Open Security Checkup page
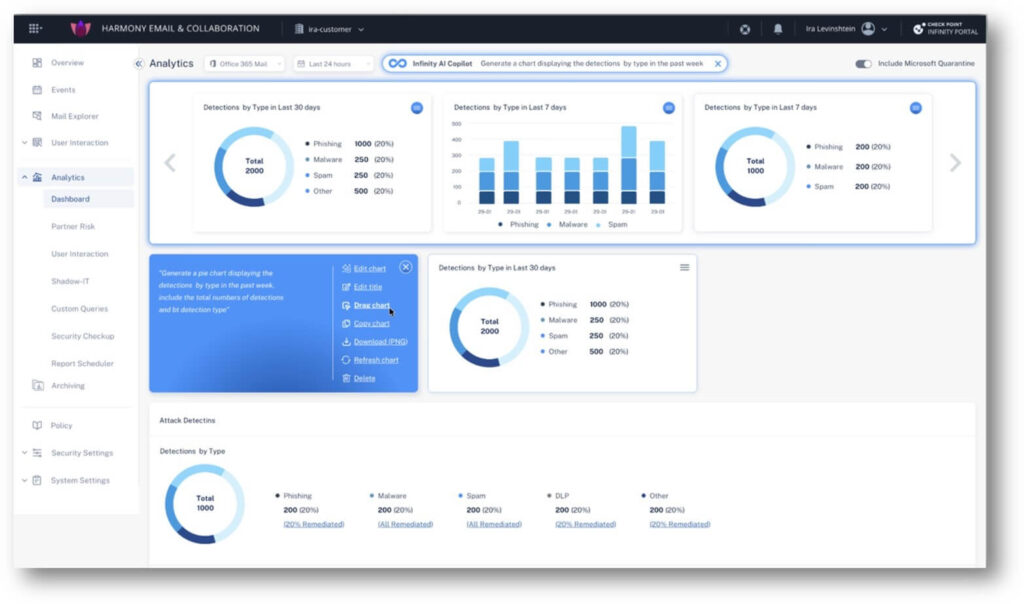 (x=83, y=336)
